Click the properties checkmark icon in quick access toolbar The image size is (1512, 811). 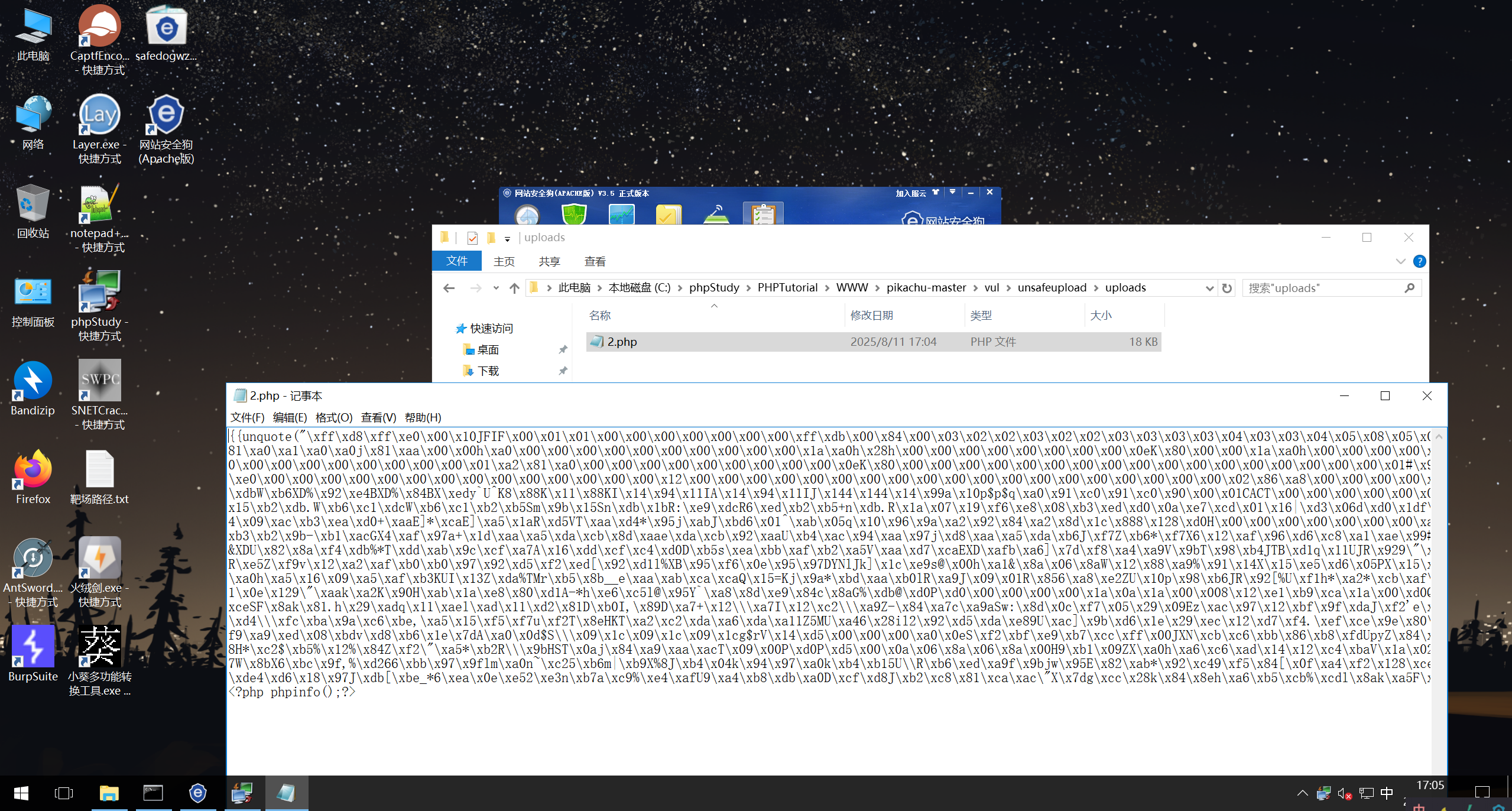pos(472,238)
